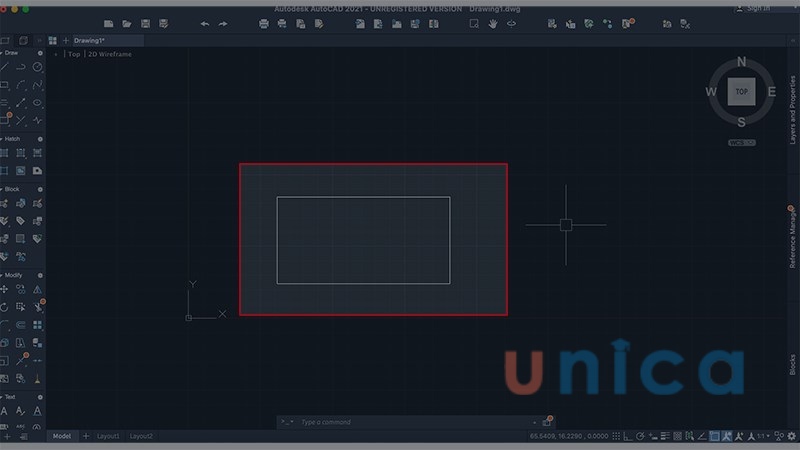Screen dimensions: 800x450
Task: Select the Move tool in Modify panel
Action: (x=5, y=289)
